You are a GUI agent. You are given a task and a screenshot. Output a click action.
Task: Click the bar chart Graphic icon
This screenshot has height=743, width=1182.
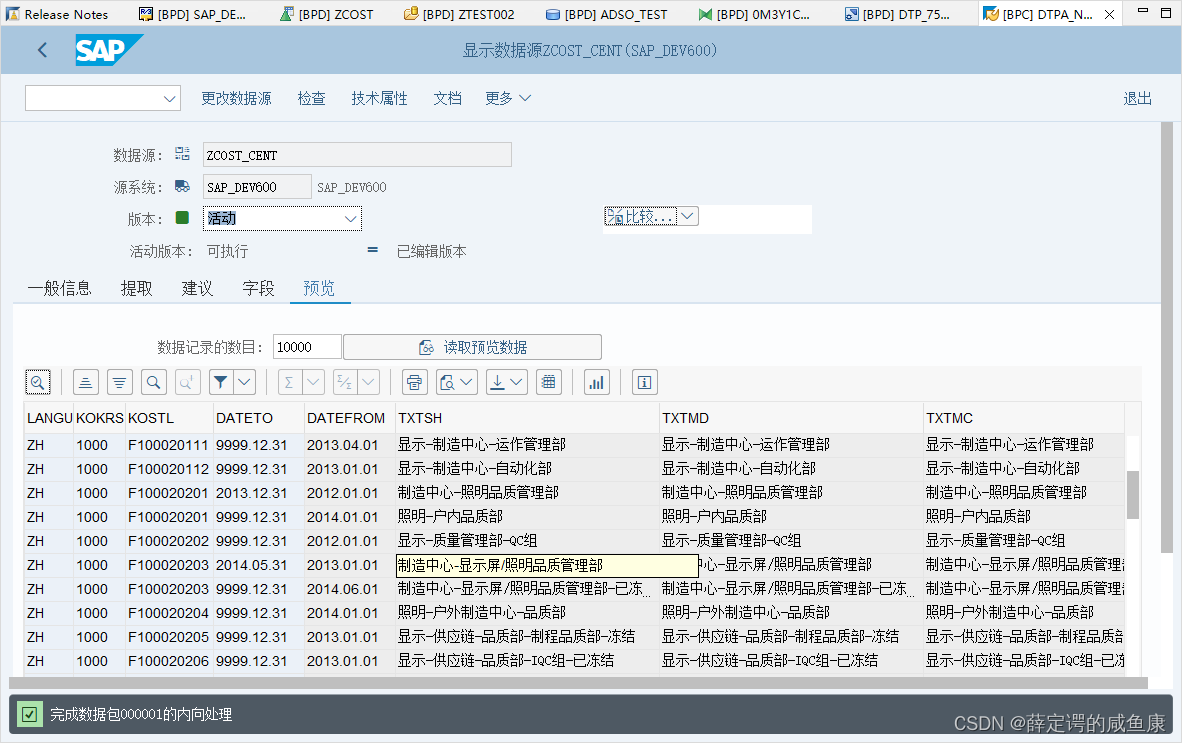pyautogui.click(x=596, y=382)
